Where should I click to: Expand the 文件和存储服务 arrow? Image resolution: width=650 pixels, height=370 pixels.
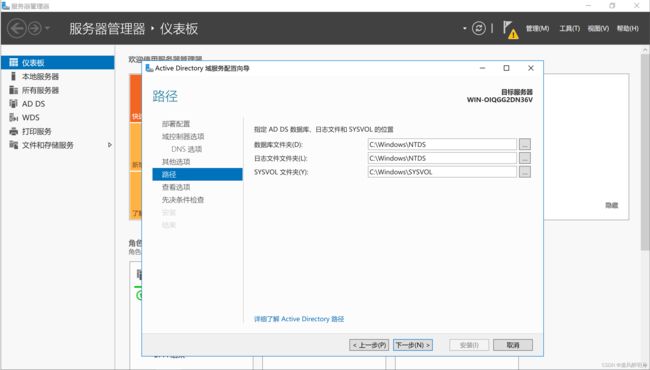click(109, 145)
